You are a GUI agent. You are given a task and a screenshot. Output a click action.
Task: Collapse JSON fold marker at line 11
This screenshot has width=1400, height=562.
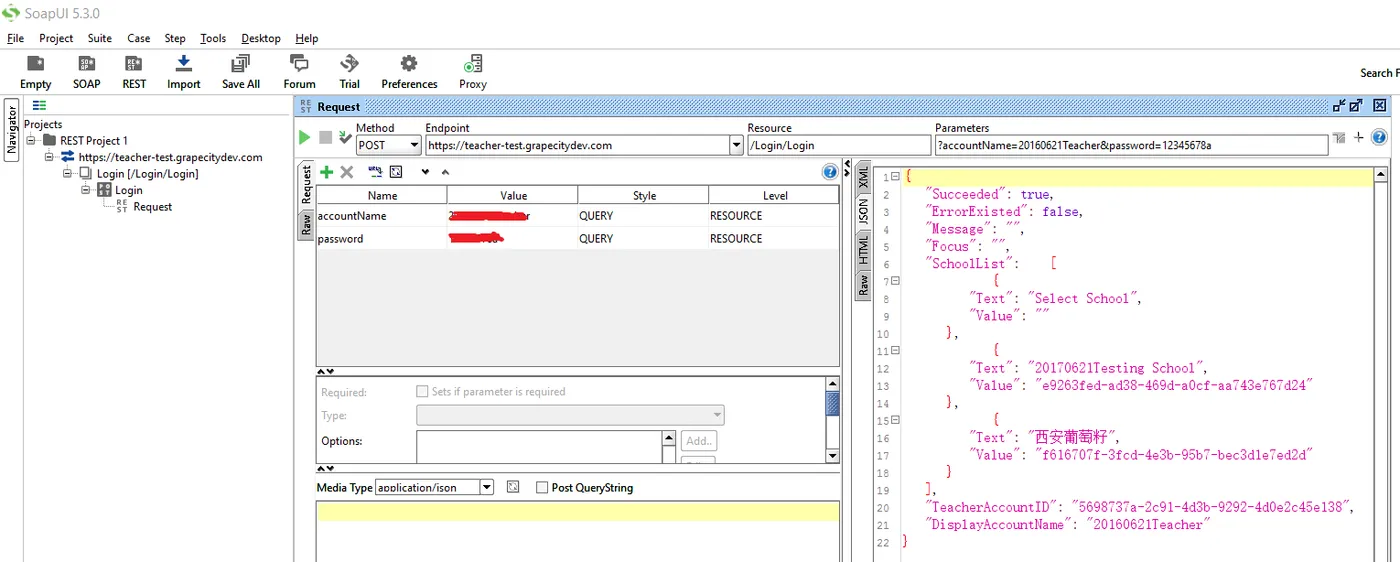(895, 351)
